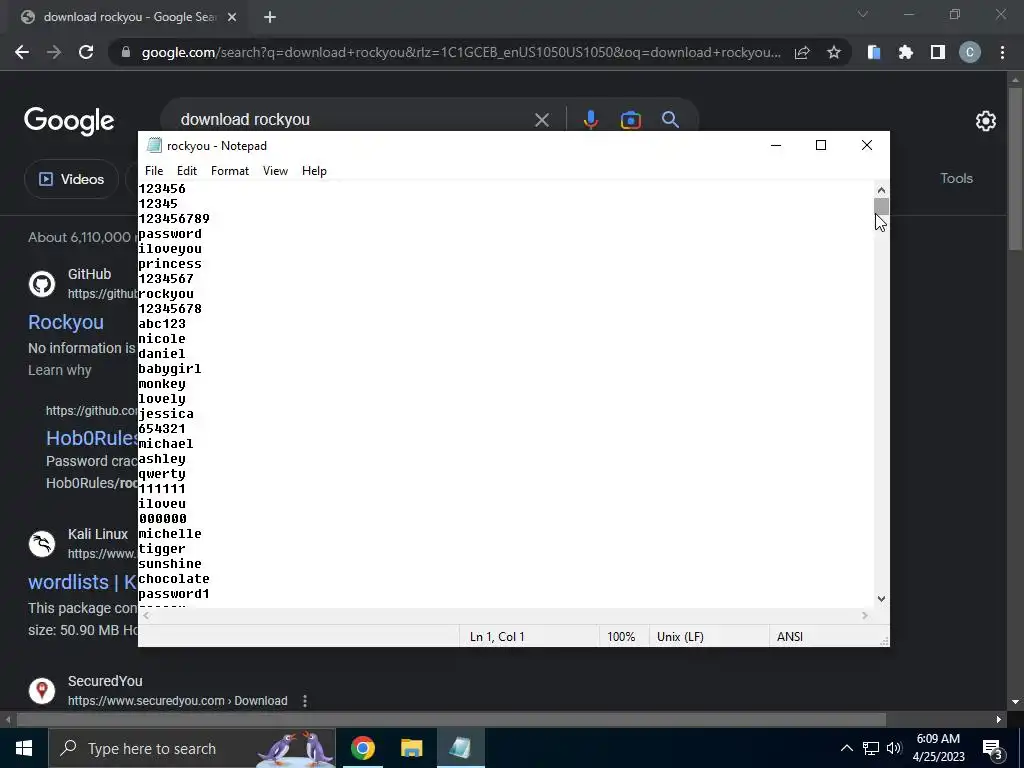Click the 'ANSI' encoding status entry
The image size is (1024, 768).
(x=790, y=637)
